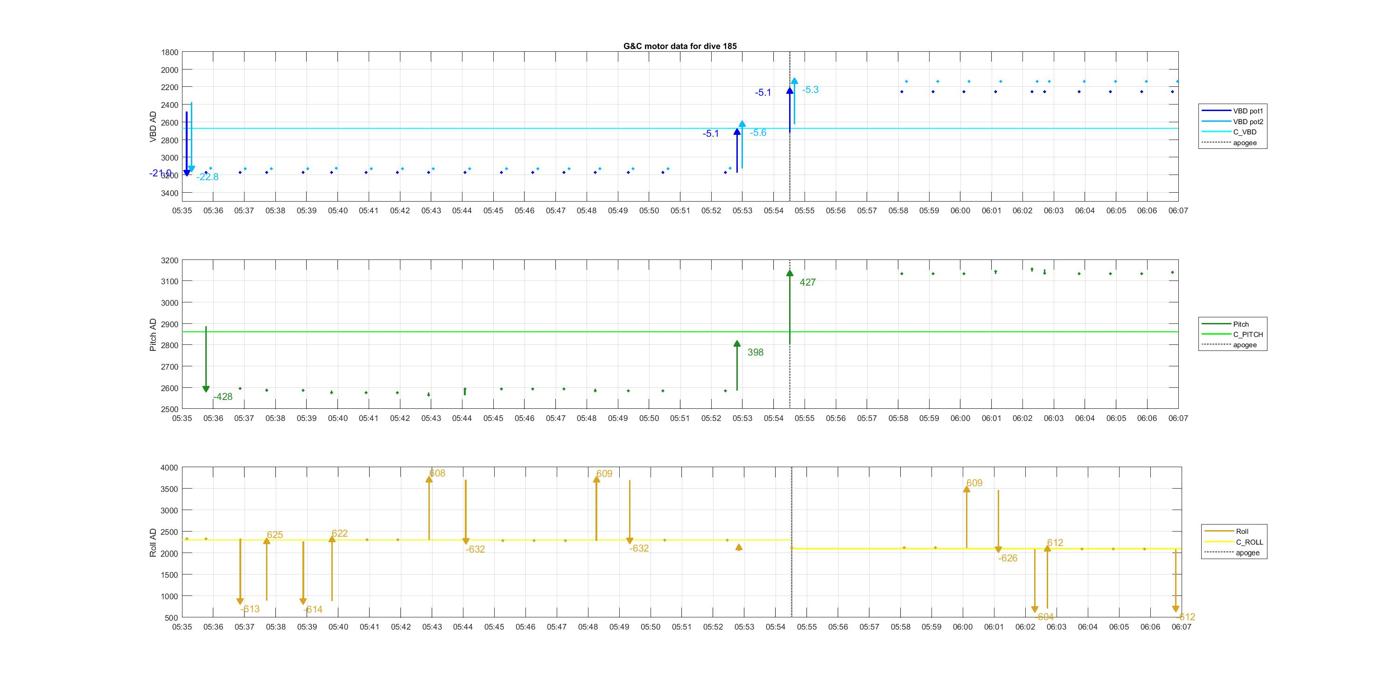Click the '-5.3' VBD data label
Image resolution: width=1400 pixels, height=693 pixels.
click(810, 90)
